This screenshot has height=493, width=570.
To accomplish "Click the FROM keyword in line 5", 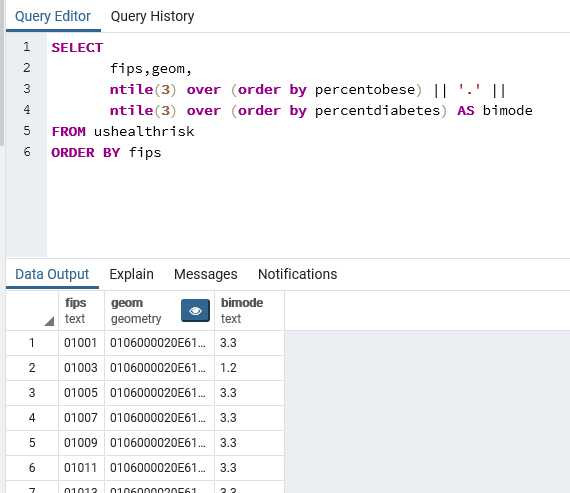I will click(69, 132).
